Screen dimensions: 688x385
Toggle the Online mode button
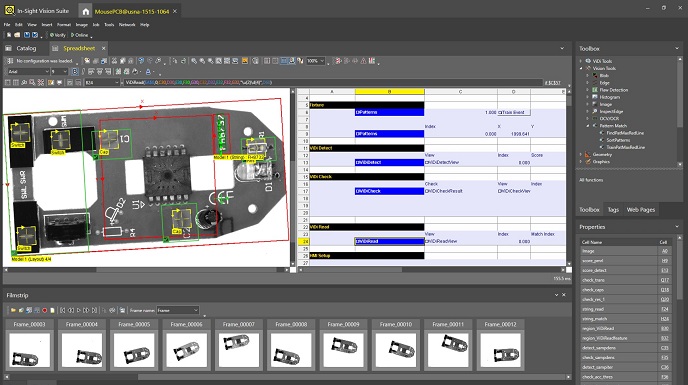[x=79, y=35]
